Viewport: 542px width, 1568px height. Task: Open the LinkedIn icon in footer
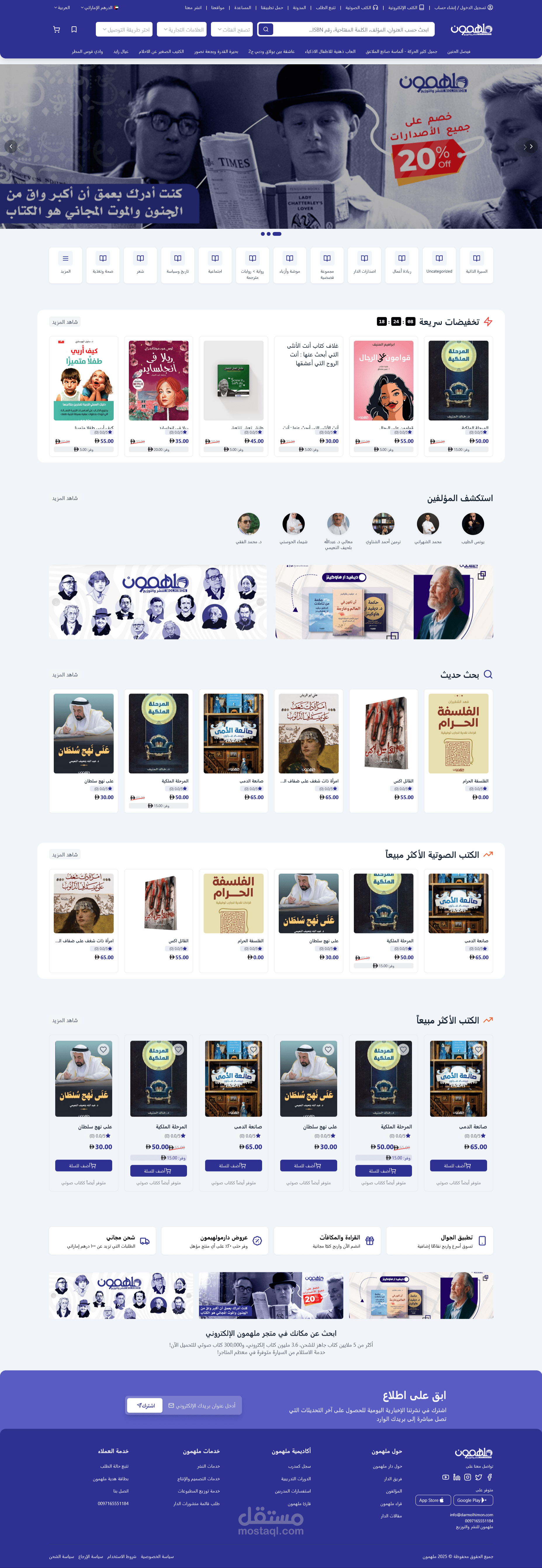tap(457, 1477)
